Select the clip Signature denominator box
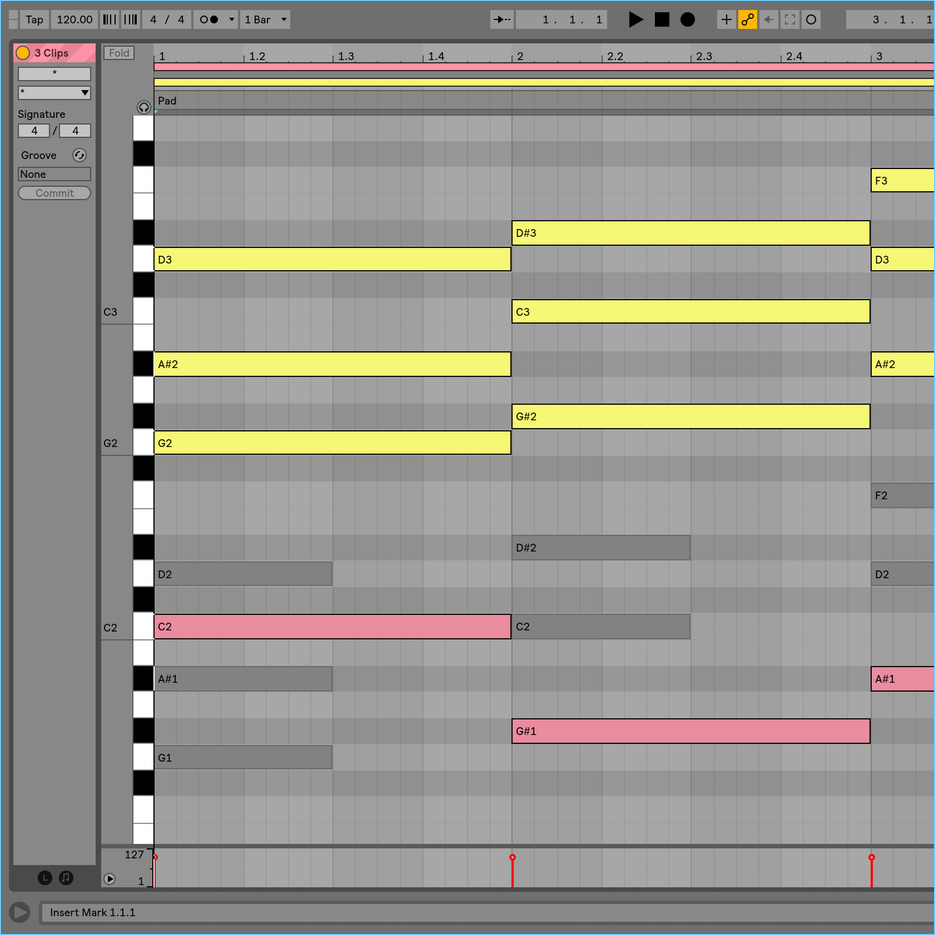Screen dimensions: 935x935 pos(75,131)
